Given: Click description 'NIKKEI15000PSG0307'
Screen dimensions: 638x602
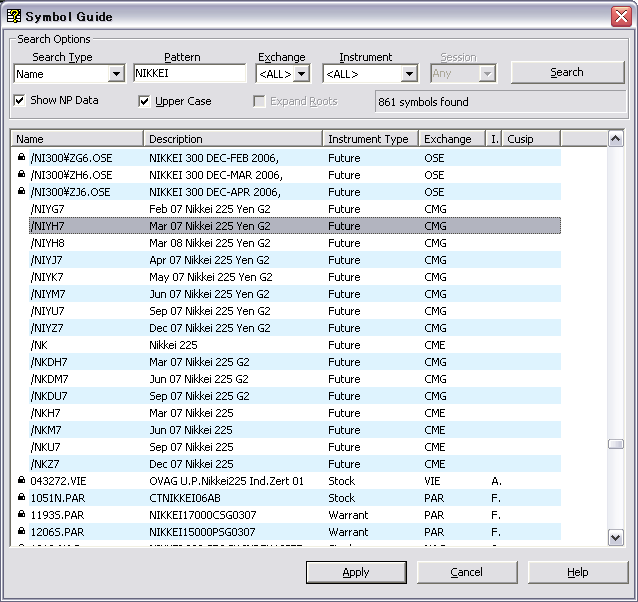Looking at the screenshot, I should 202,532.
